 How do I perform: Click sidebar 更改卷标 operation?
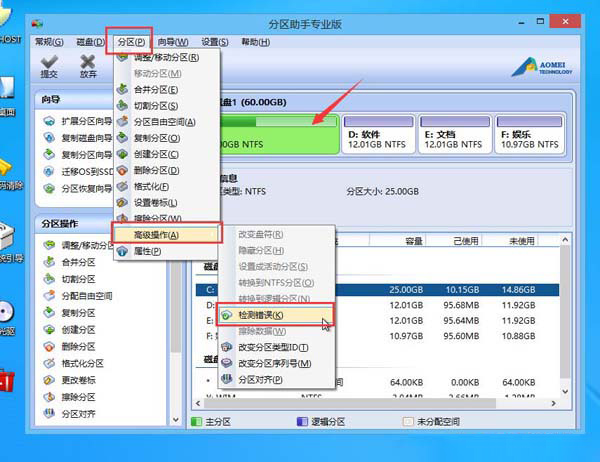tap(69, 380)
